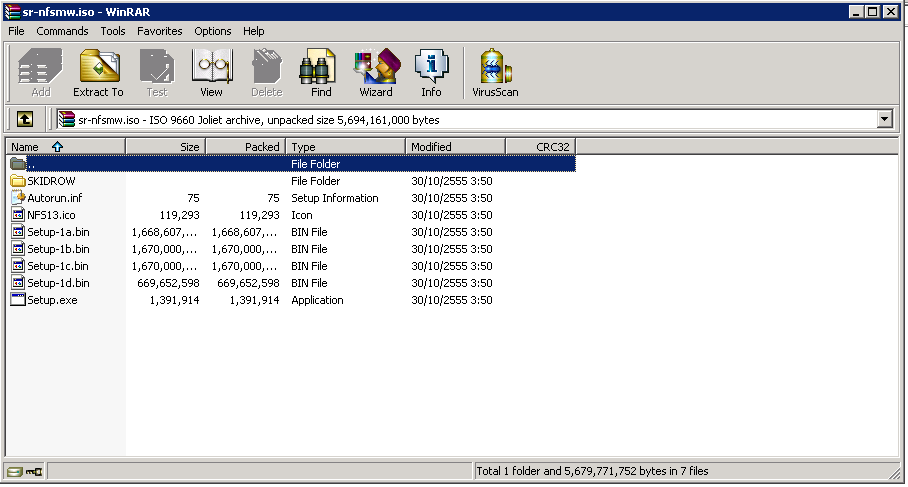The width and height of the screenshot is (908, 487).
Task: Click the parent folder '..' icon
Action: pyautogui.click(x=18, y=164)
